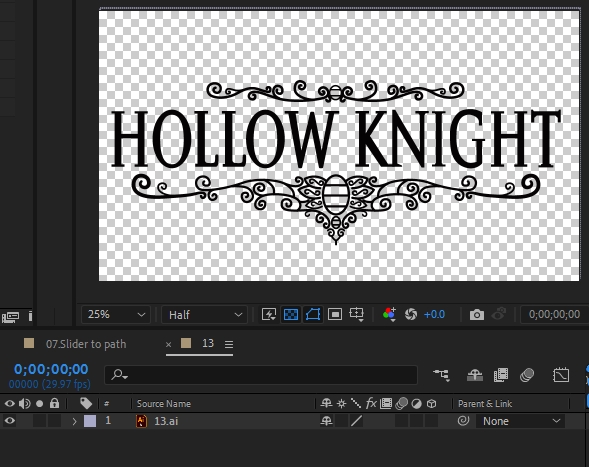
Task: Toggle solo box for 13.ai layer
Action: (x=39, y=421)
